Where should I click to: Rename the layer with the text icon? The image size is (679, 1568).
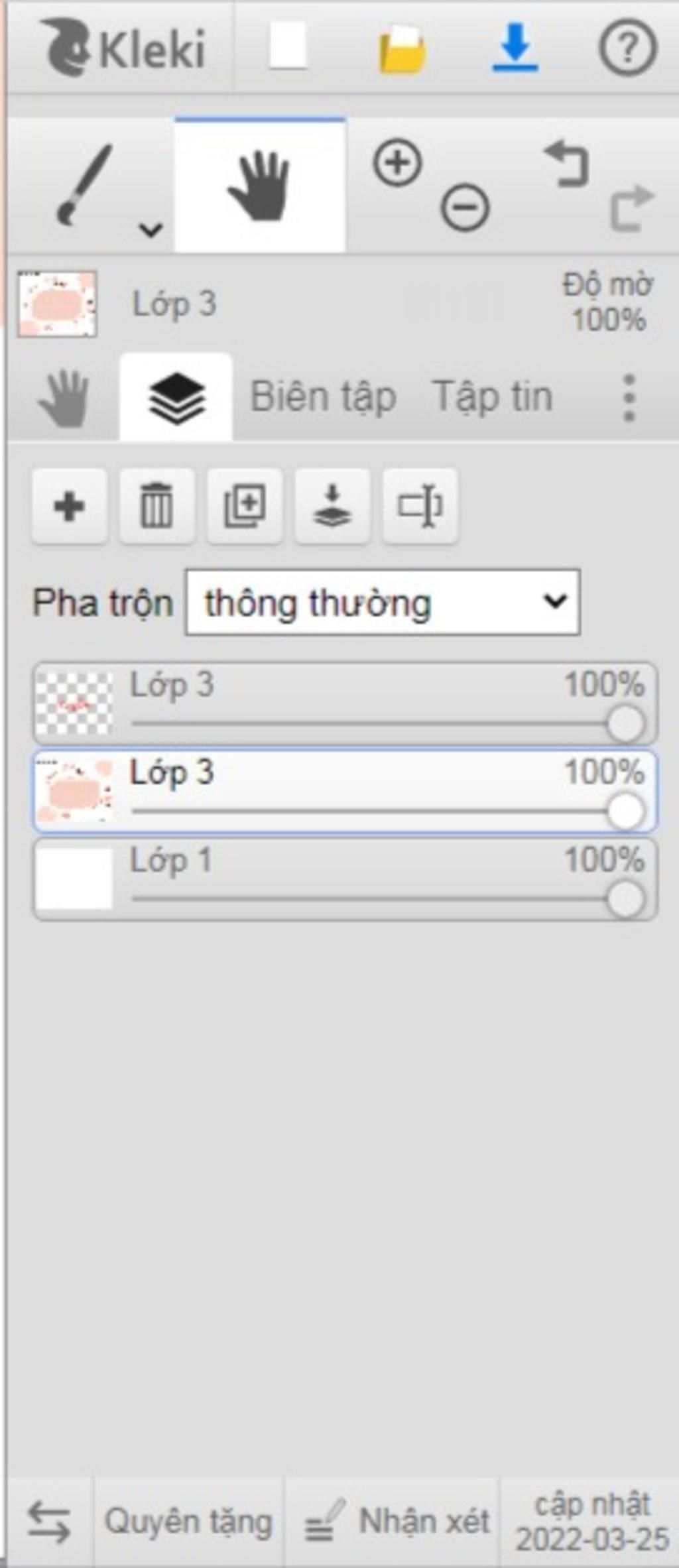(420, 507)
